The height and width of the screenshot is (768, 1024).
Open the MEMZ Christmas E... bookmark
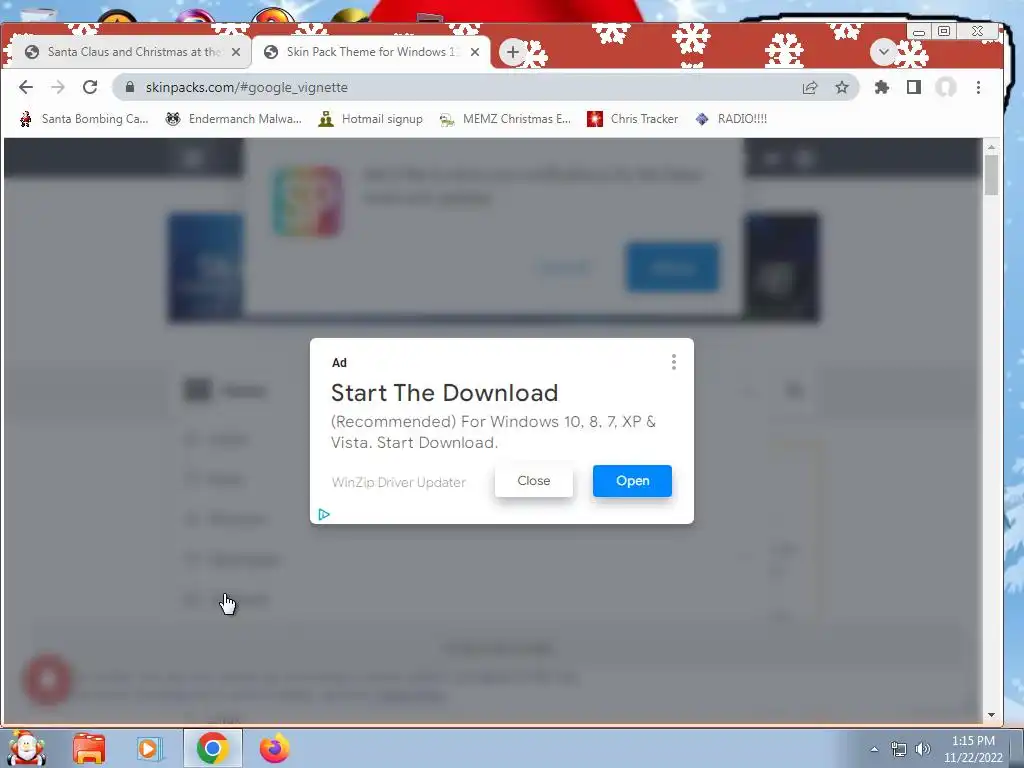tap(505, 119)
